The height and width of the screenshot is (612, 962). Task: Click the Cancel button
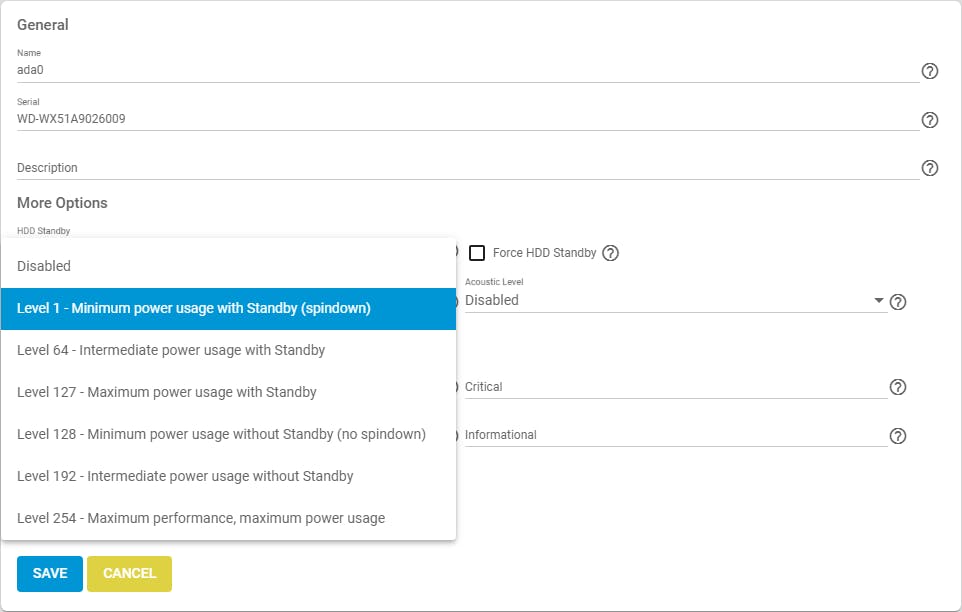click(x=129, y=574)
